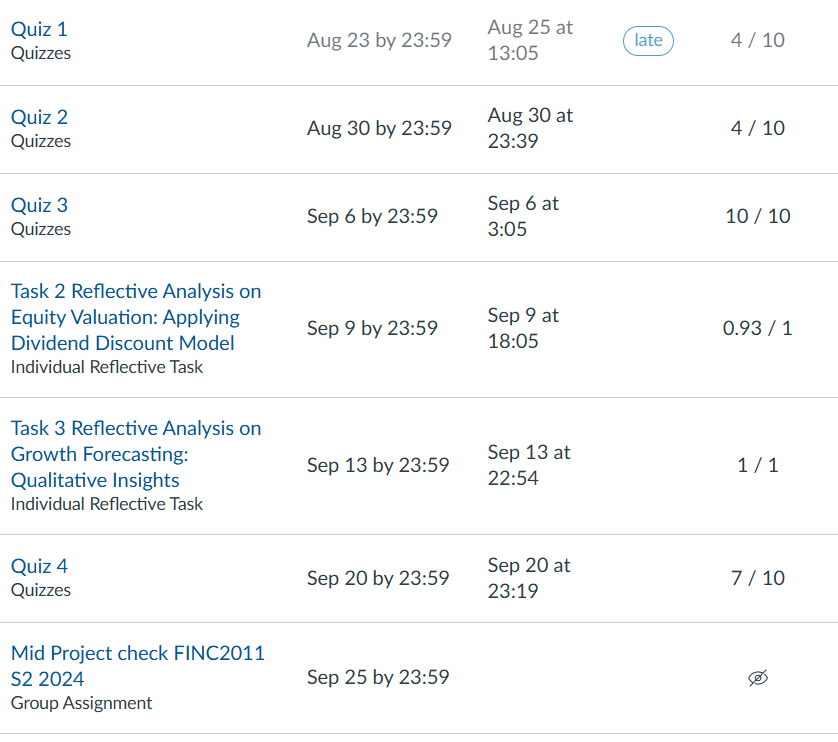Open the Quiz 2 link
Screen dimensions: 838x742
(39, 117)
